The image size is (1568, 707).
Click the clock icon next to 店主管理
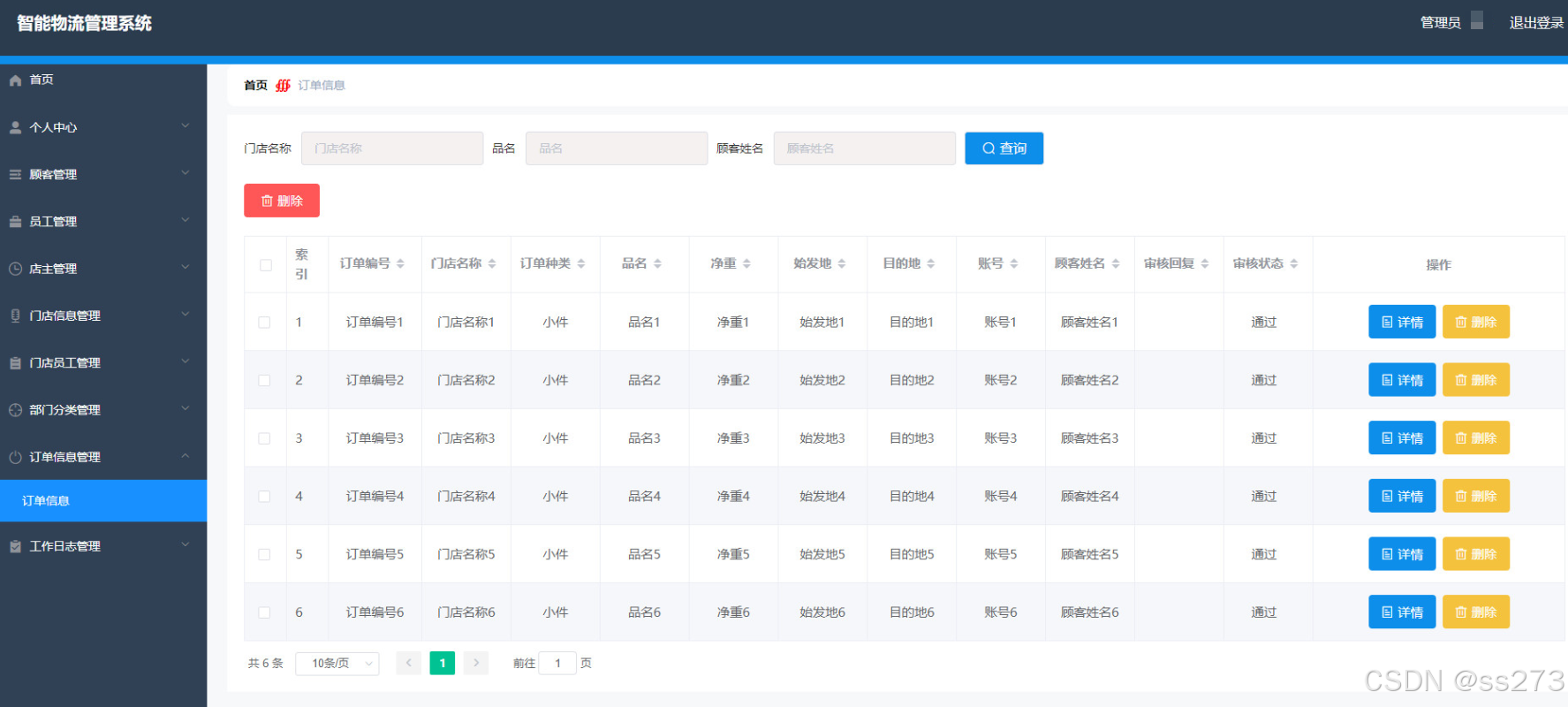pyautogui.click(x=15, y=269)
